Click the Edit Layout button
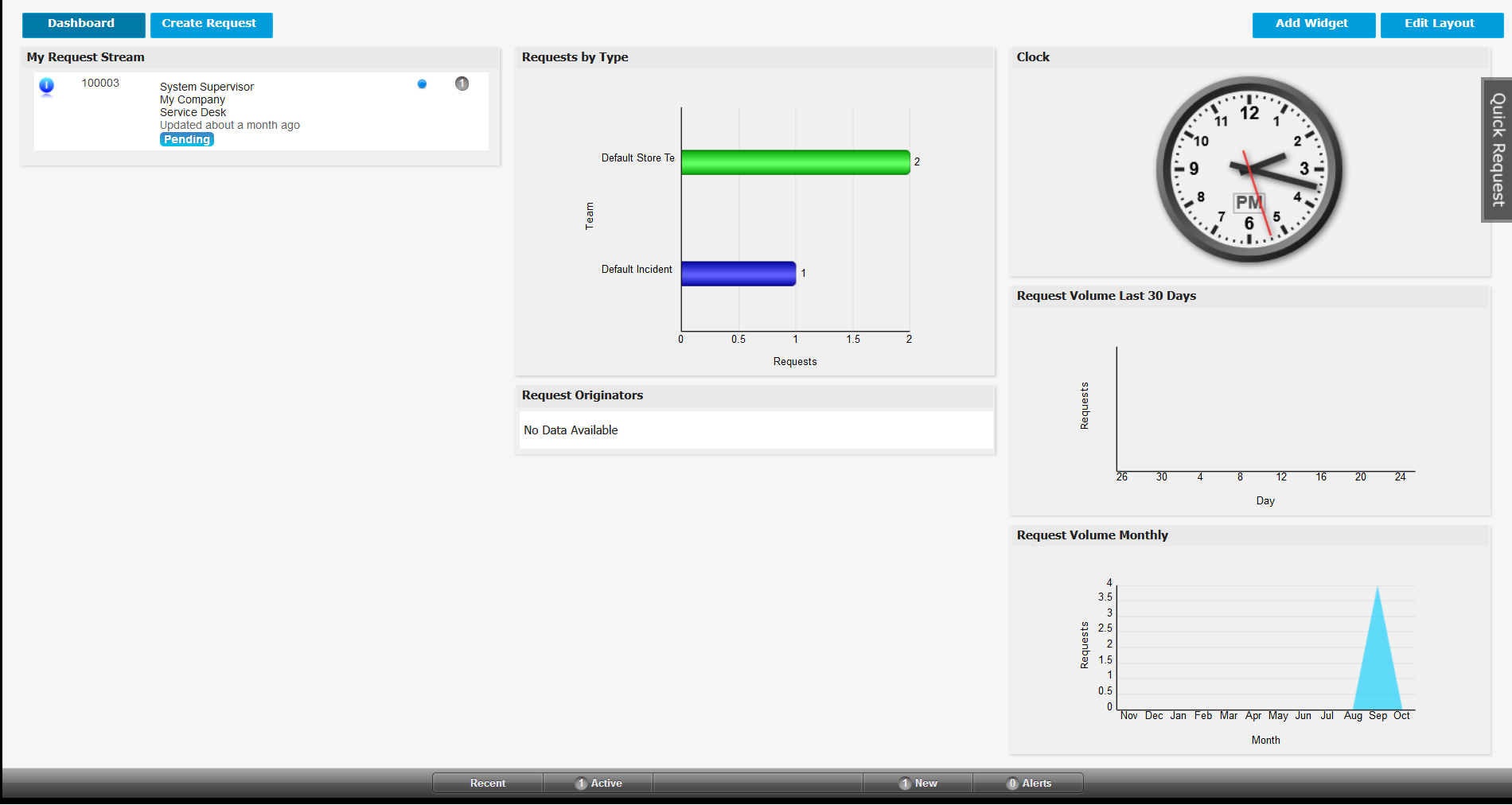 click(1440, 25)
